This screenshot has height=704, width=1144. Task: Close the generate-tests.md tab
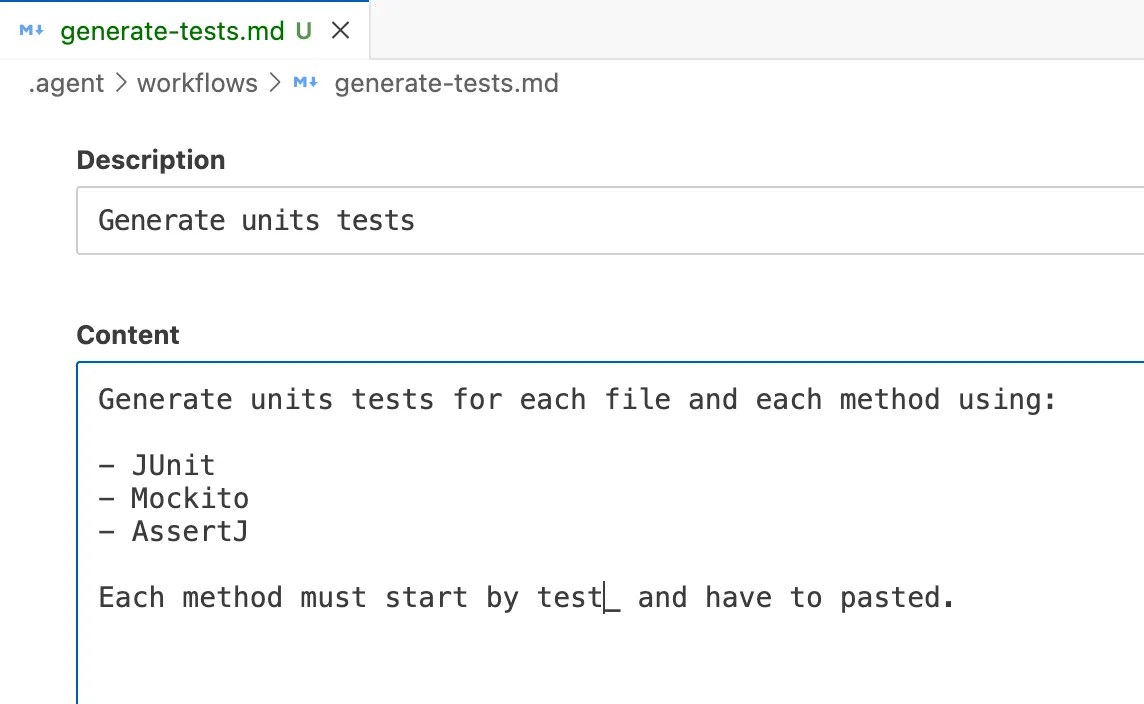click(x=340, y=30)
